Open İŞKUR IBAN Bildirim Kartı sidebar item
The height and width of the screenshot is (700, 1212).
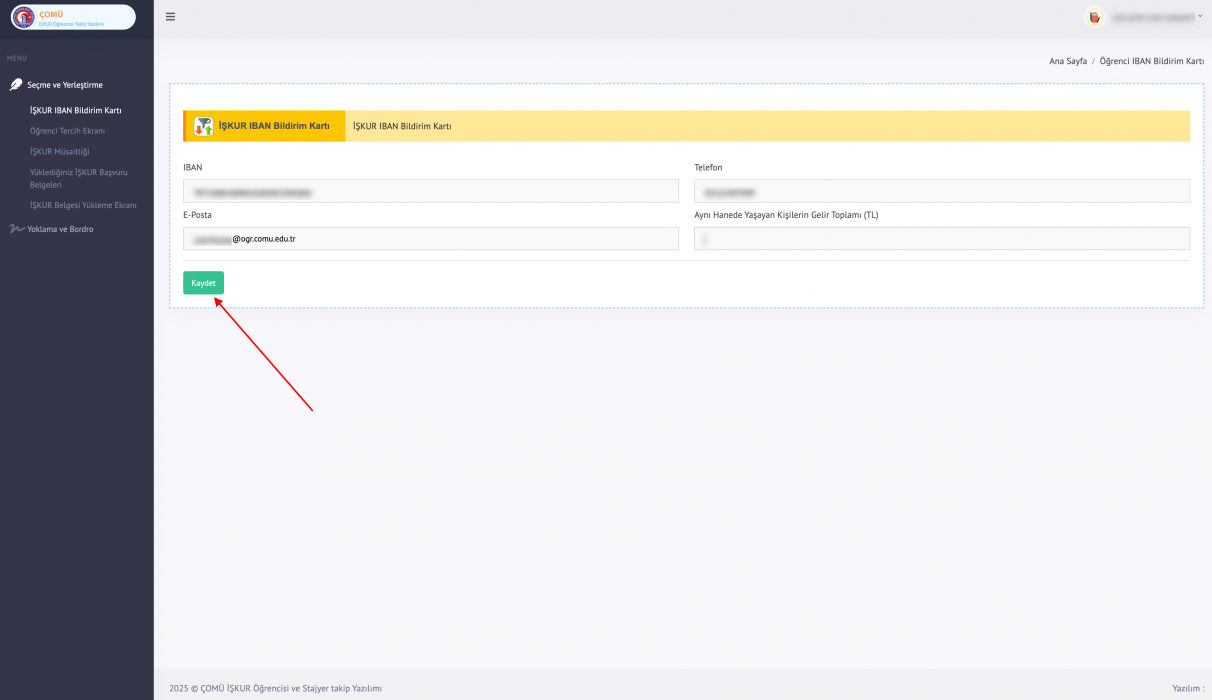(76, 110)
